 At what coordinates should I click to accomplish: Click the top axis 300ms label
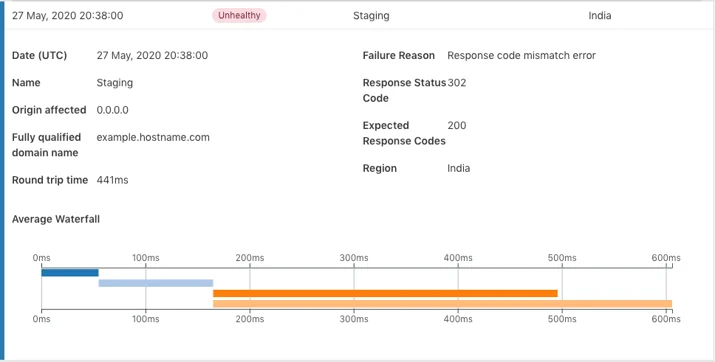[354, 258]
